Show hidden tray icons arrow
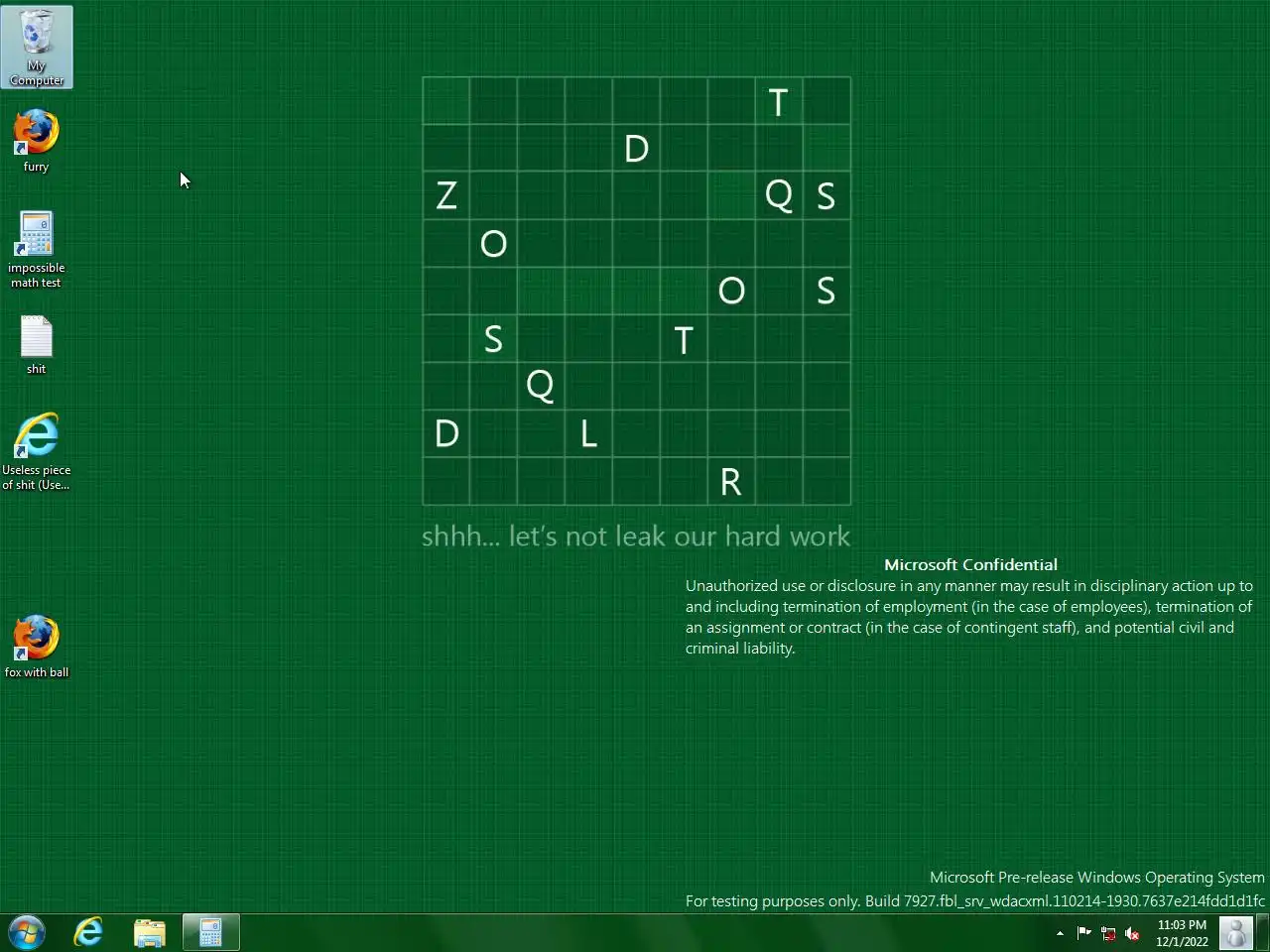Image resolution: width=1270 pixels, height=952 pixels. 1060,933
